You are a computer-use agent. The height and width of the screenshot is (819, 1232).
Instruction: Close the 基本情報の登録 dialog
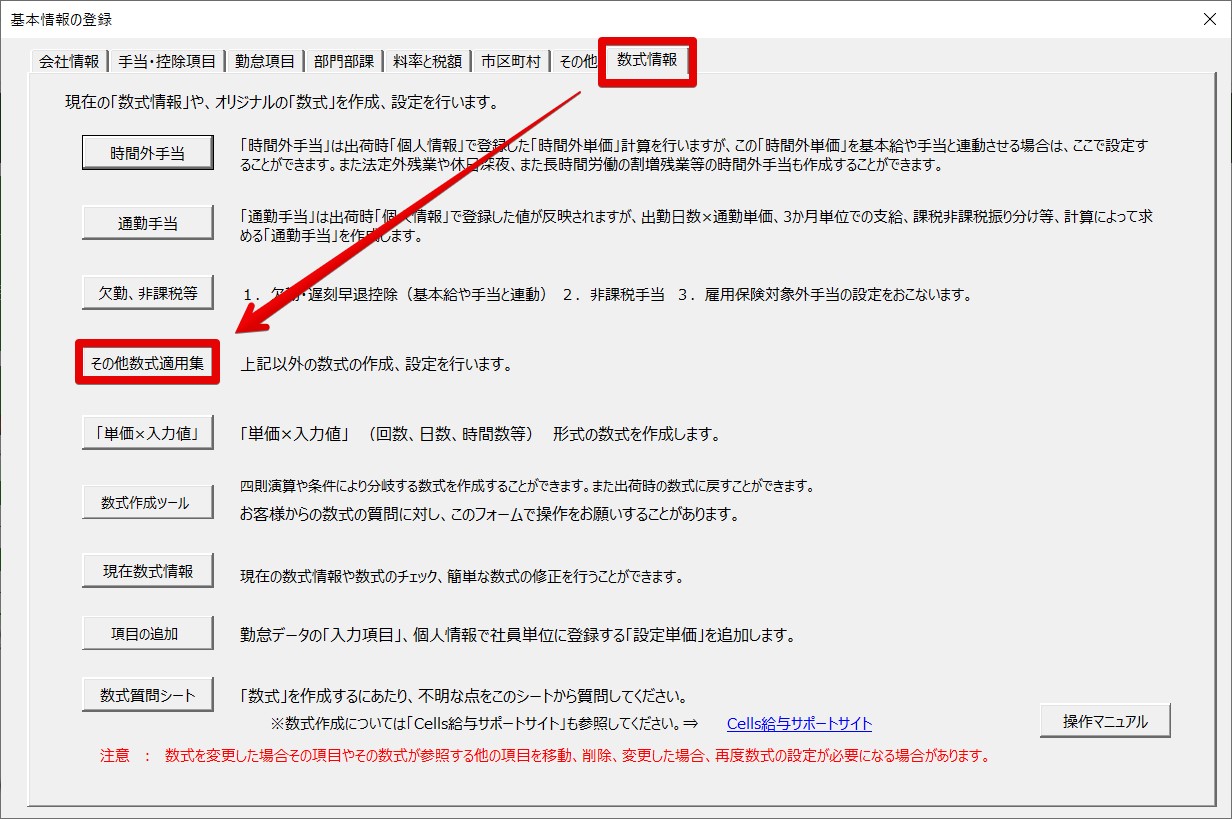pos(1209,19)
